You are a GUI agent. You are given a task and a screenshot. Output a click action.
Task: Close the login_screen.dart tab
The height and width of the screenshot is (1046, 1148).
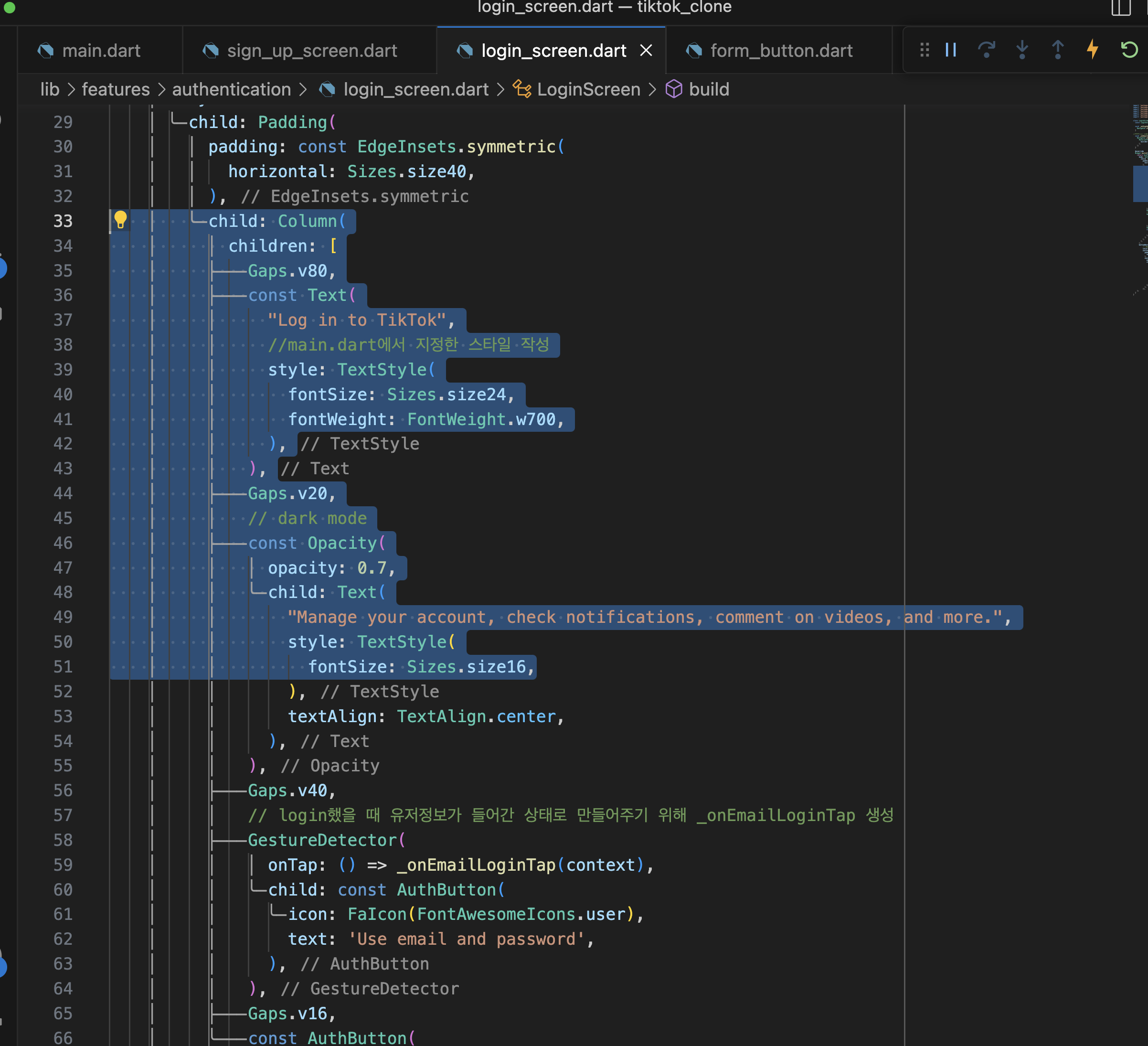646,51
